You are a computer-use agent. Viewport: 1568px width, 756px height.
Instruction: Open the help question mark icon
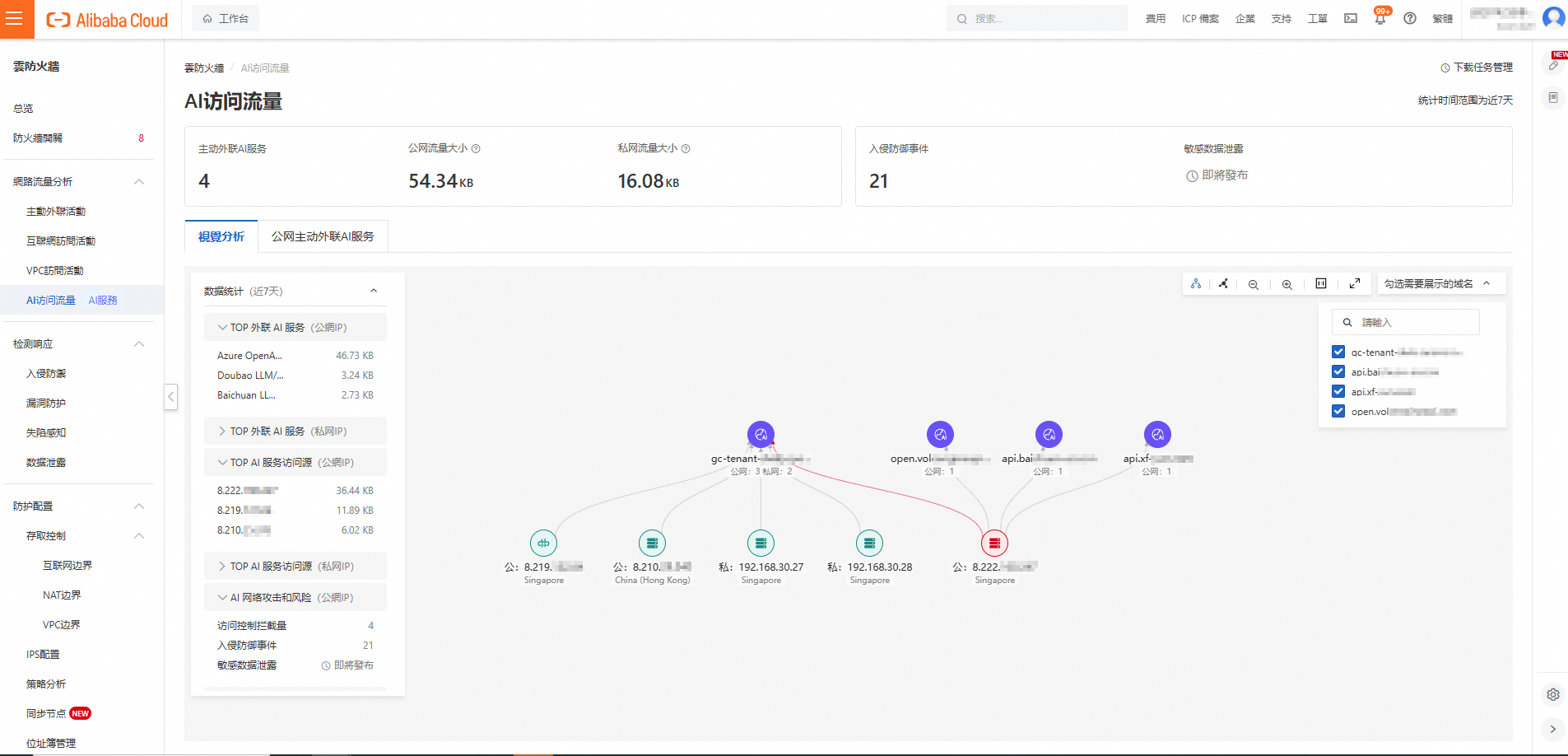1410,18
